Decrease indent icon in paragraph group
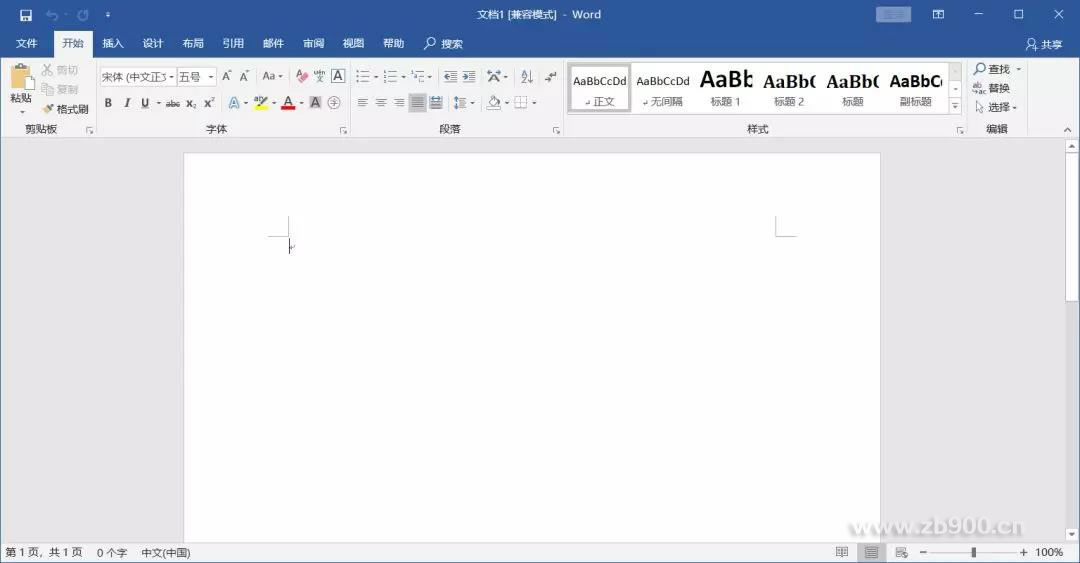Image resolution: width=1080 pixels, height=563 pixels. click(450, 76)
